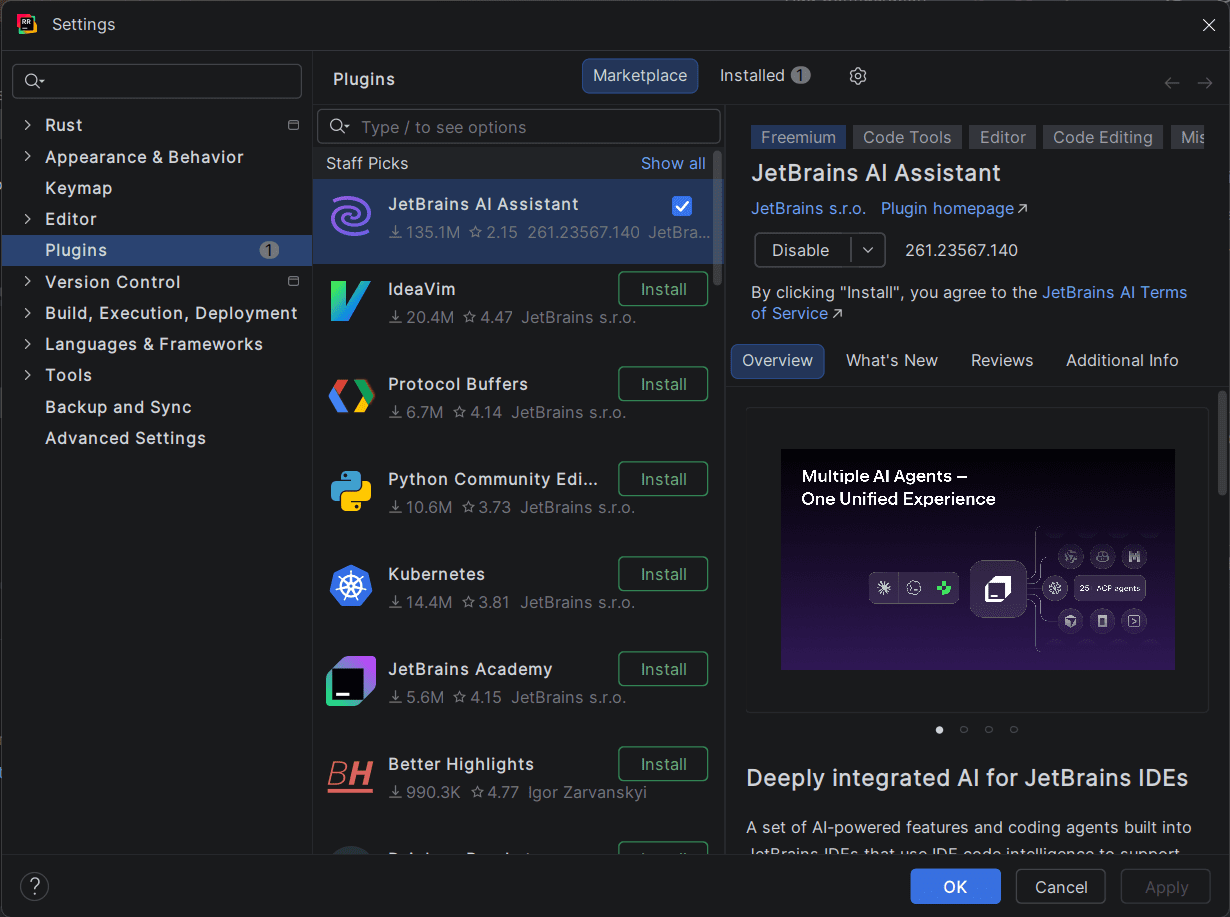The image size is (1230, 917).
Task: Select the third carousel dot indicator
Action: (x=989, y=730)
